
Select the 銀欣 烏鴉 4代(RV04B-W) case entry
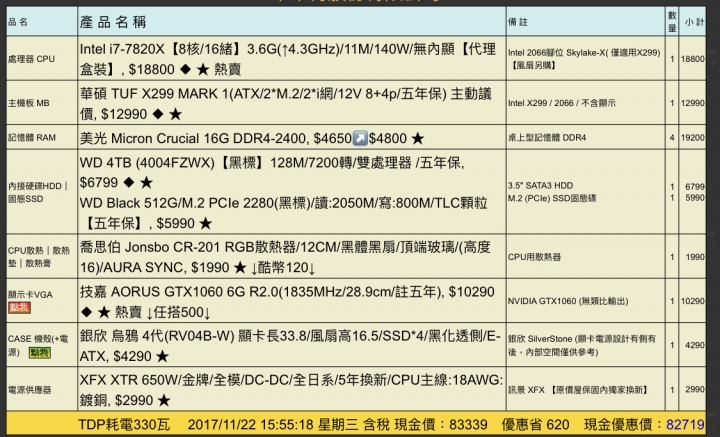click(290, 346)
